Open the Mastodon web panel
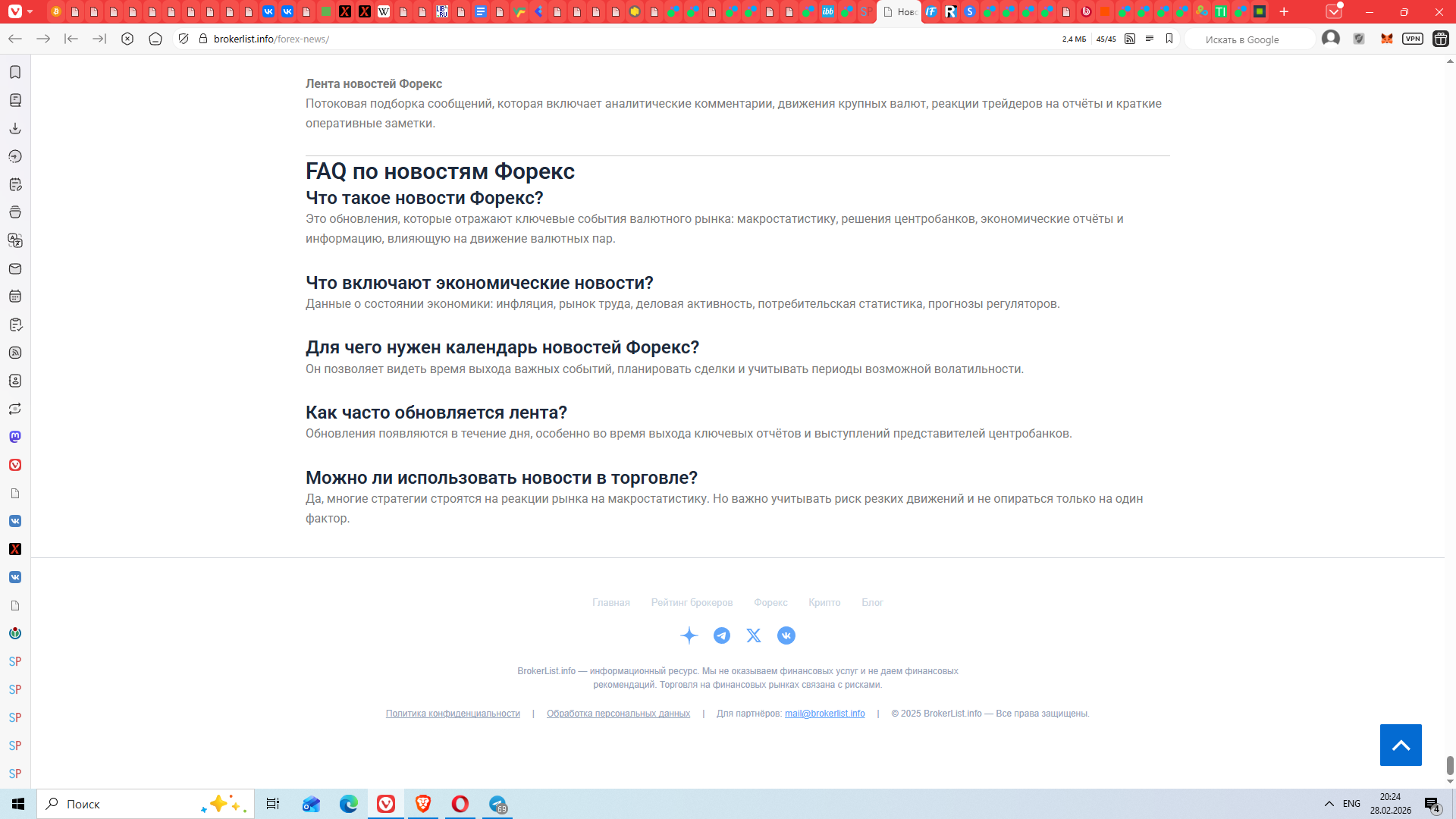1456x819 pixels. [x=15, y=437]
